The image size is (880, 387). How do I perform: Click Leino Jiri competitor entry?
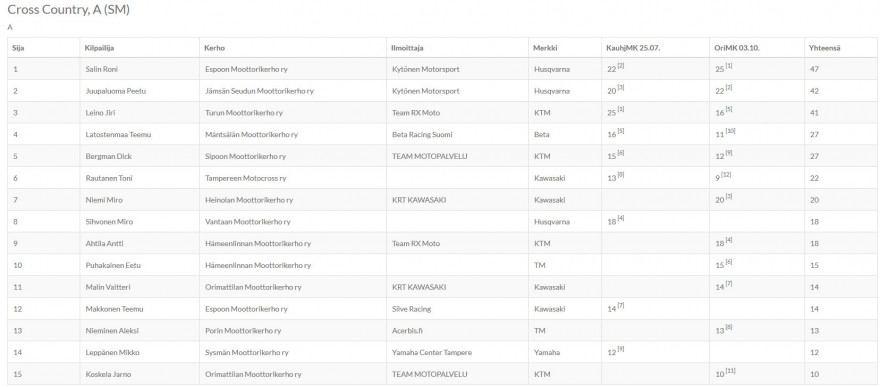click(x=100, y=113)
